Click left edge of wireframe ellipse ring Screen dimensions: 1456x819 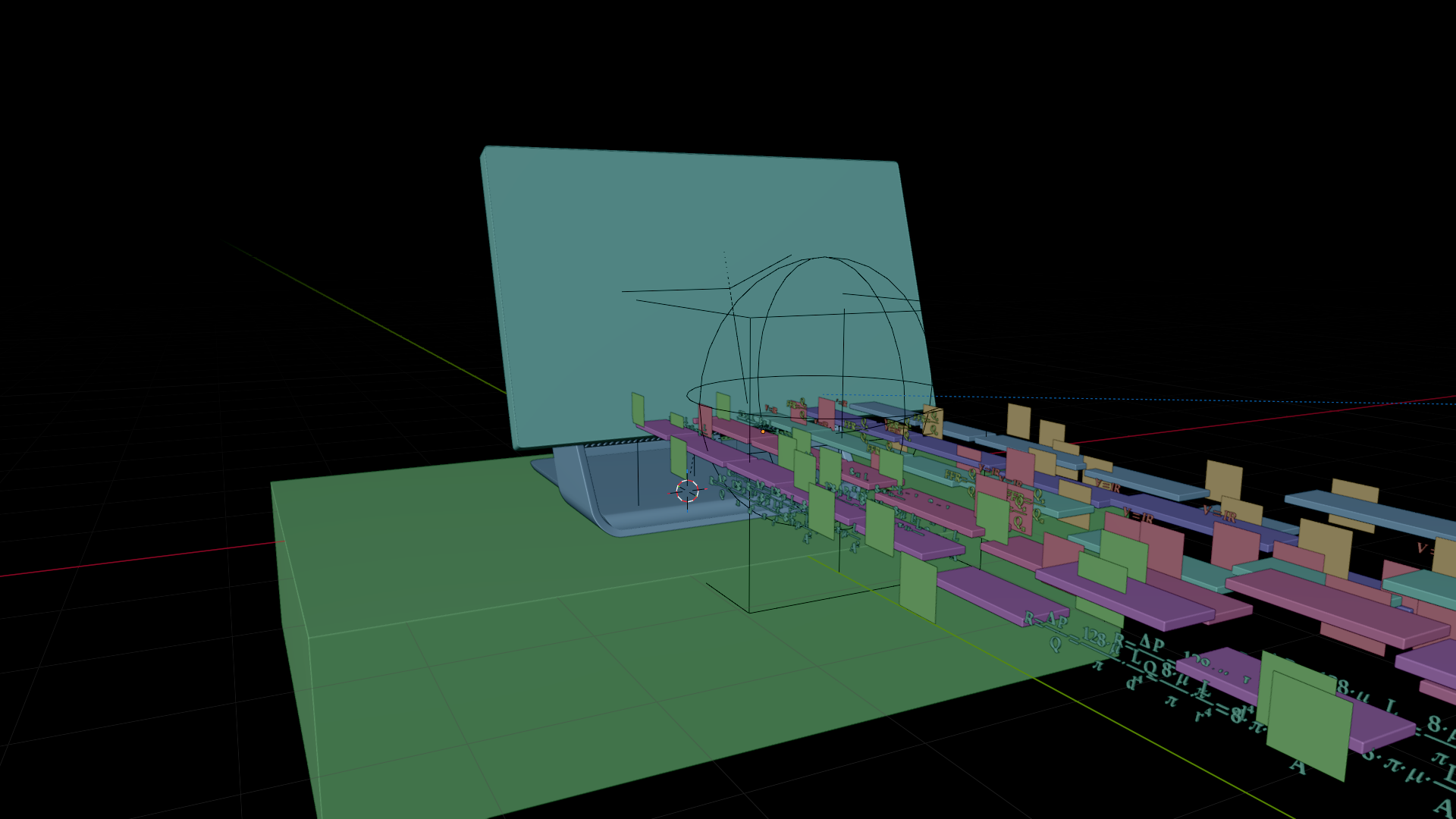coord(689,394)
